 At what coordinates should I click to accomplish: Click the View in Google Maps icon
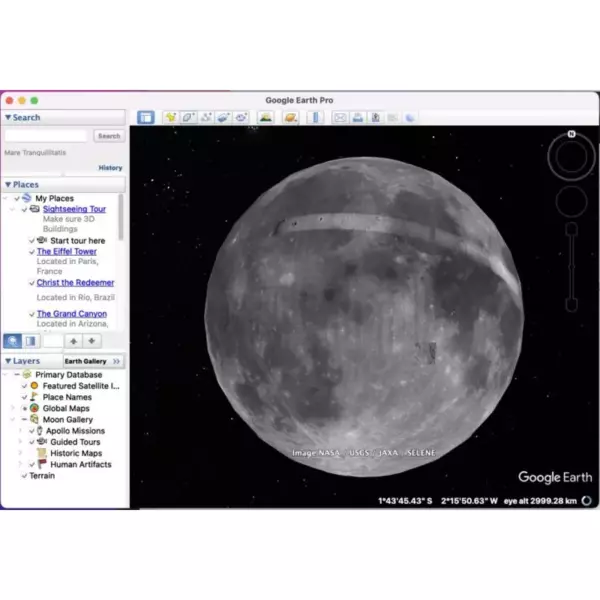click(393, 117)
